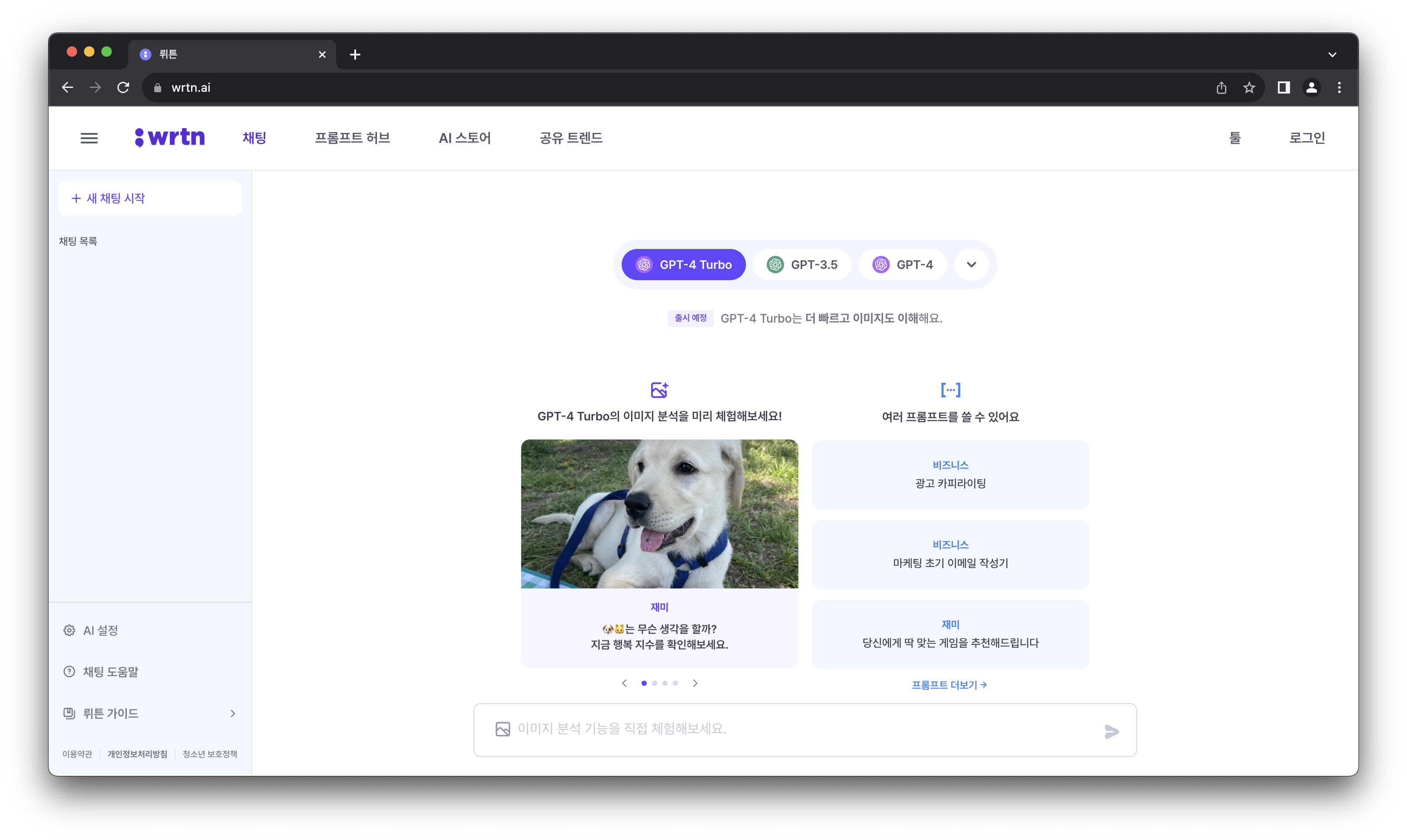Select the GPT-4 Turbo model

(x=684, y=264)
